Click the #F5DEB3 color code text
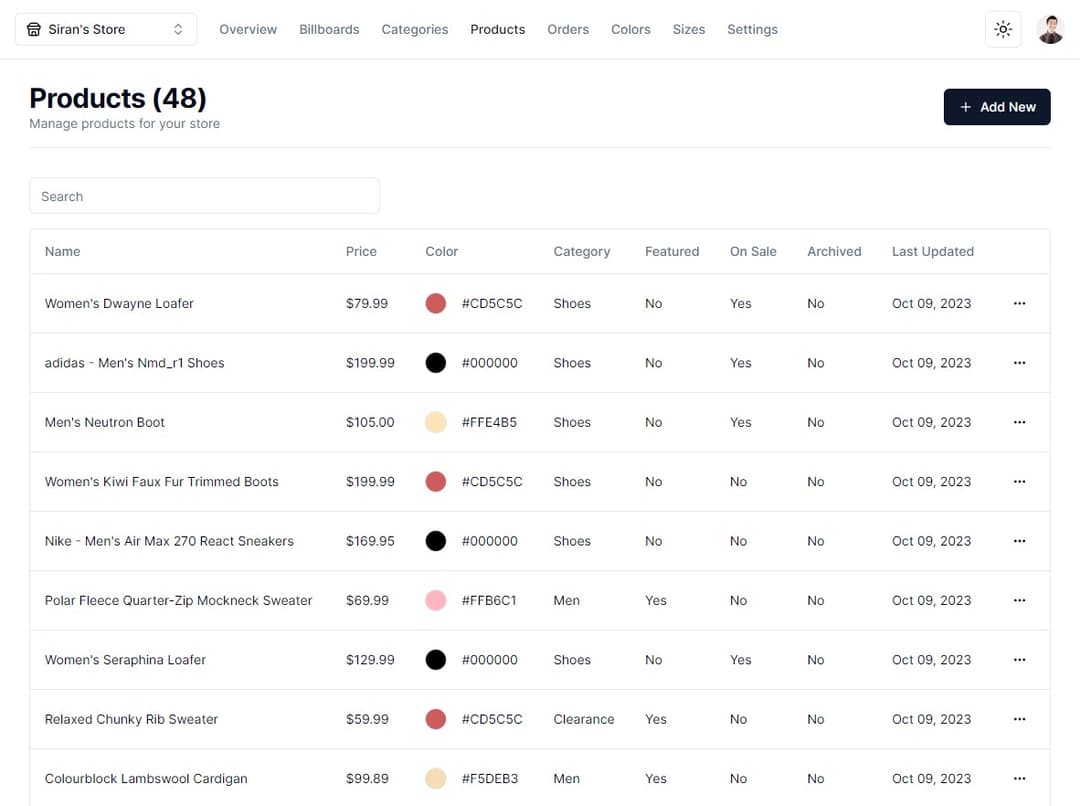 click(490, 778)
